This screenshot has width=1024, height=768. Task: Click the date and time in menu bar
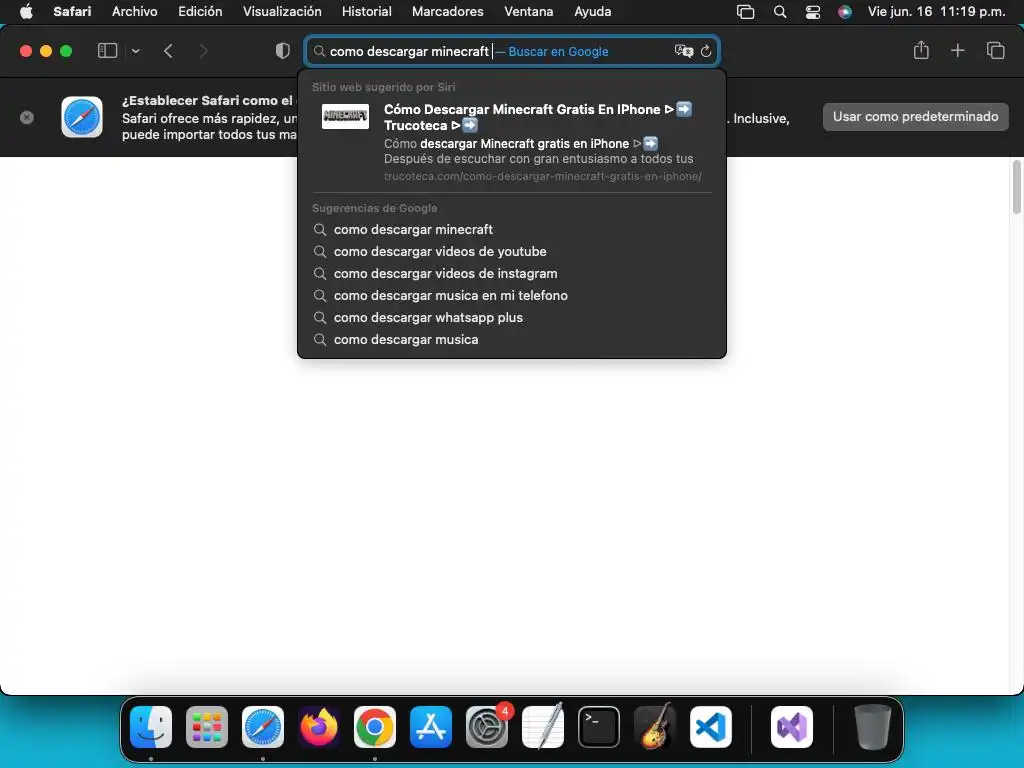[936, 12]
